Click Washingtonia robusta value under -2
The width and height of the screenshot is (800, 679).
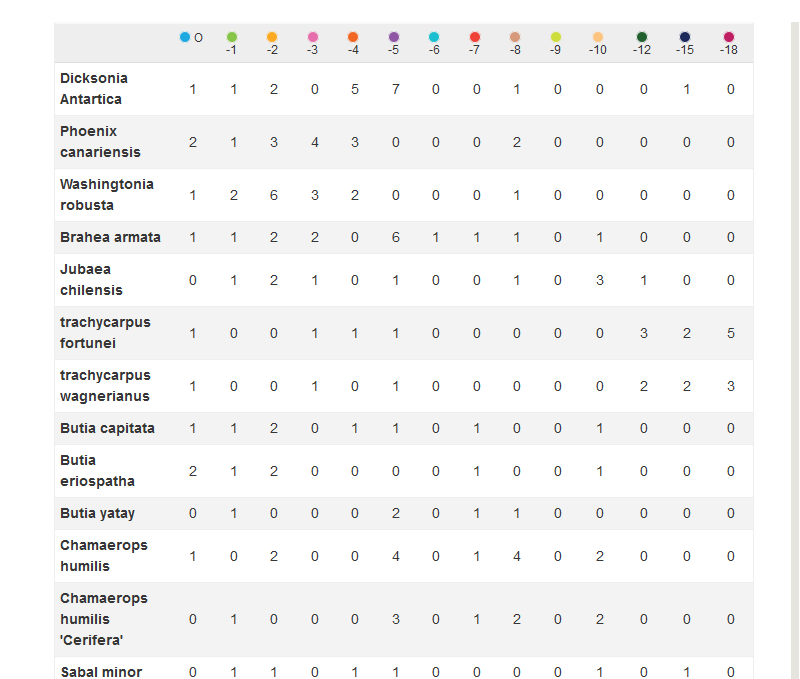click(x=272, y=195)
